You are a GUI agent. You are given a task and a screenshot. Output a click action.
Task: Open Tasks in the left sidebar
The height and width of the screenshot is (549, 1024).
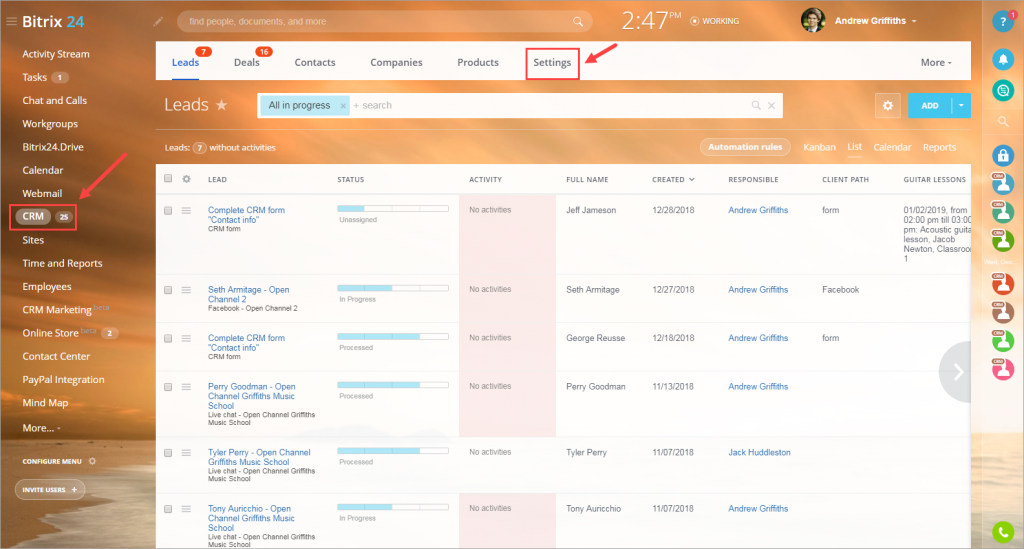point(35,77)
